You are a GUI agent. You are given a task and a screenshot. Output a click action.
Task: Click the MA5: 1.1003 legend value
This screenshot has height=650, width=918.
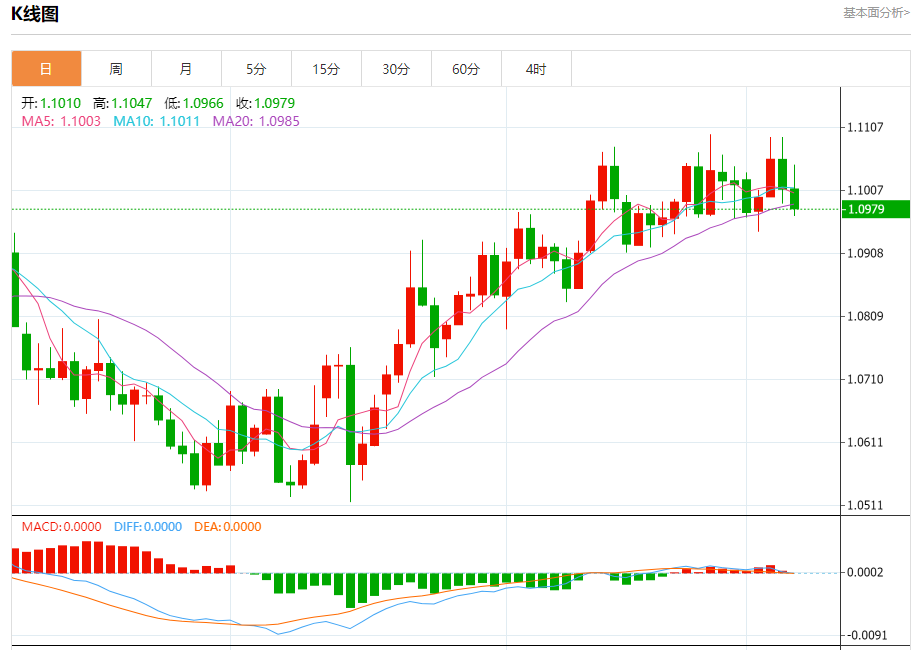coord(61,121)
